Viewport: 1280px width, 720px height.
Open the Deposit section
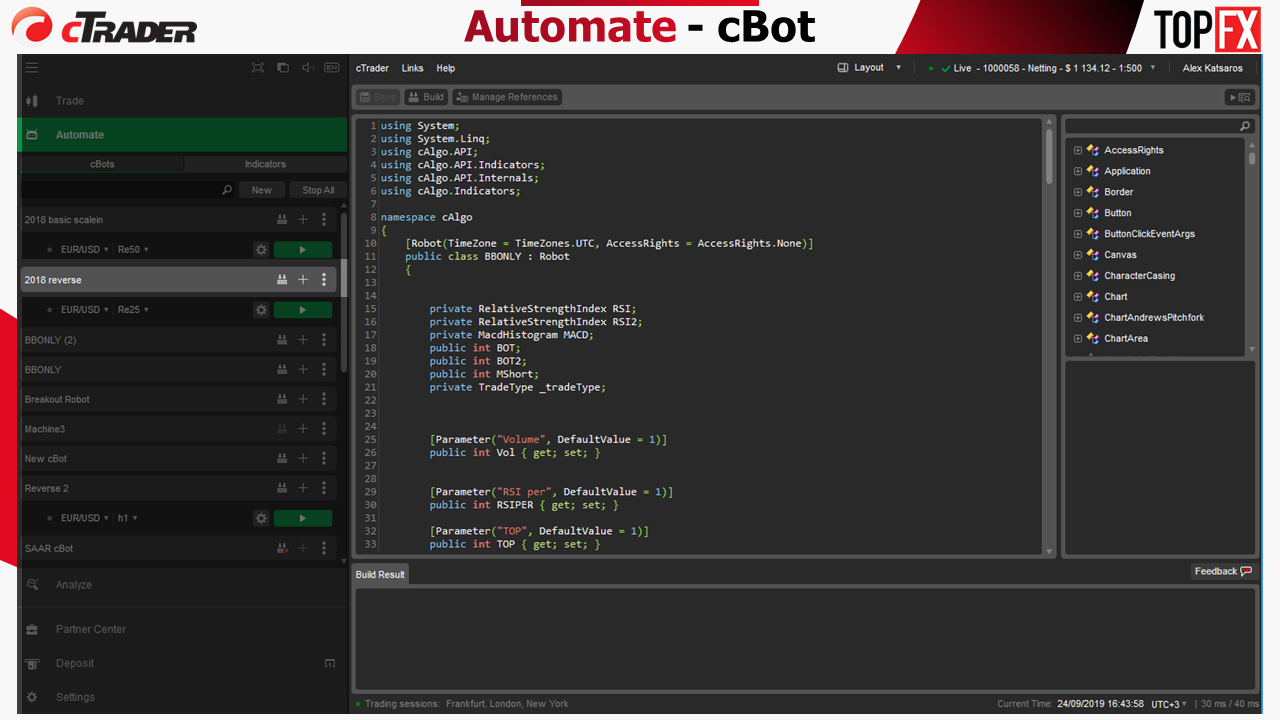click(183, 663)
